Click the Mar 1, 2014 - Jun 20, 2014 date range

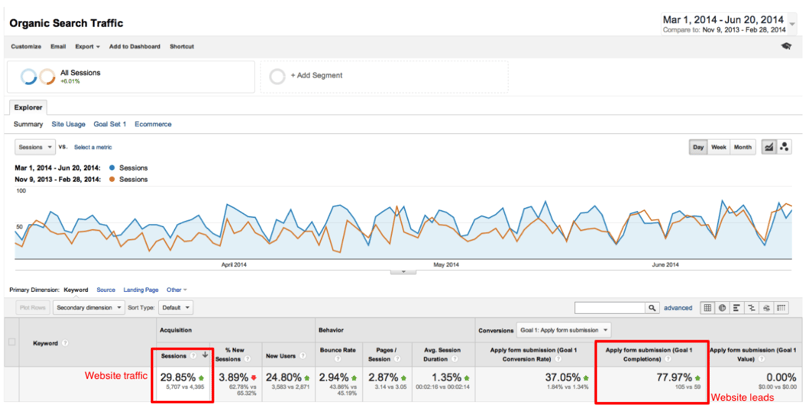click(x=723, y=20)
